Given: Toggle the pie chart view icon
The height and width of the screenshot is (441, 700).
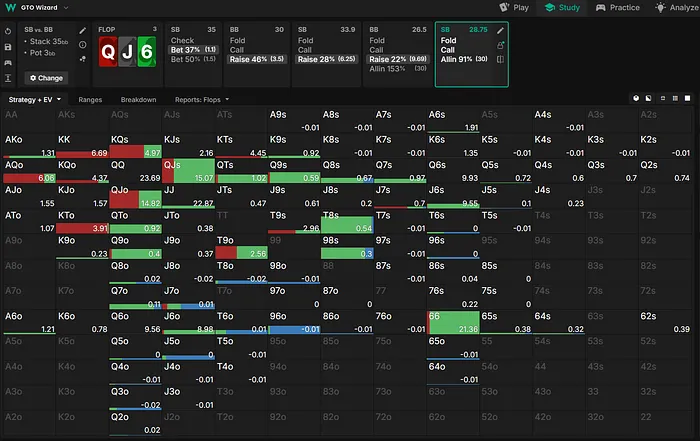Looking at the screenshot, I should pos(637,100).
